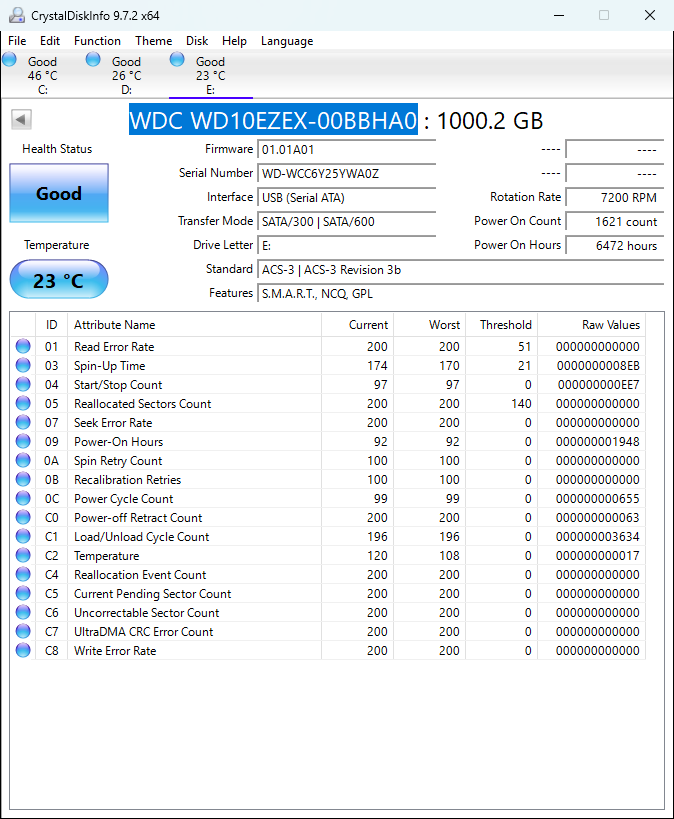
Task: Click the status orb for UltraDMA CRC Error Count
Action: pos(23,631)
